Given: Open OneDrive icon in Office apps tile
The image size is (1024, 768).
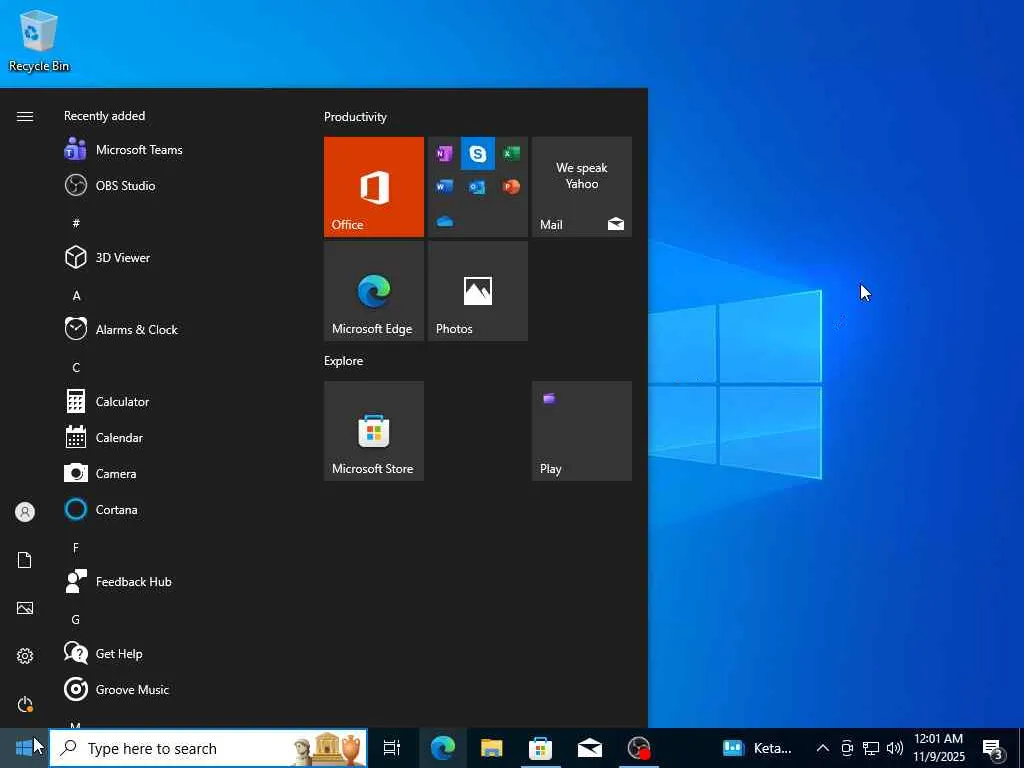Looking at the screenshot, I should (444, 221).
